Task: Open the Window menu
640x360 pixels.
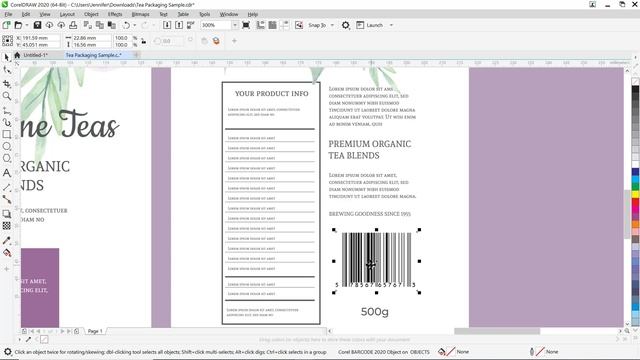Action: (229, 14)
